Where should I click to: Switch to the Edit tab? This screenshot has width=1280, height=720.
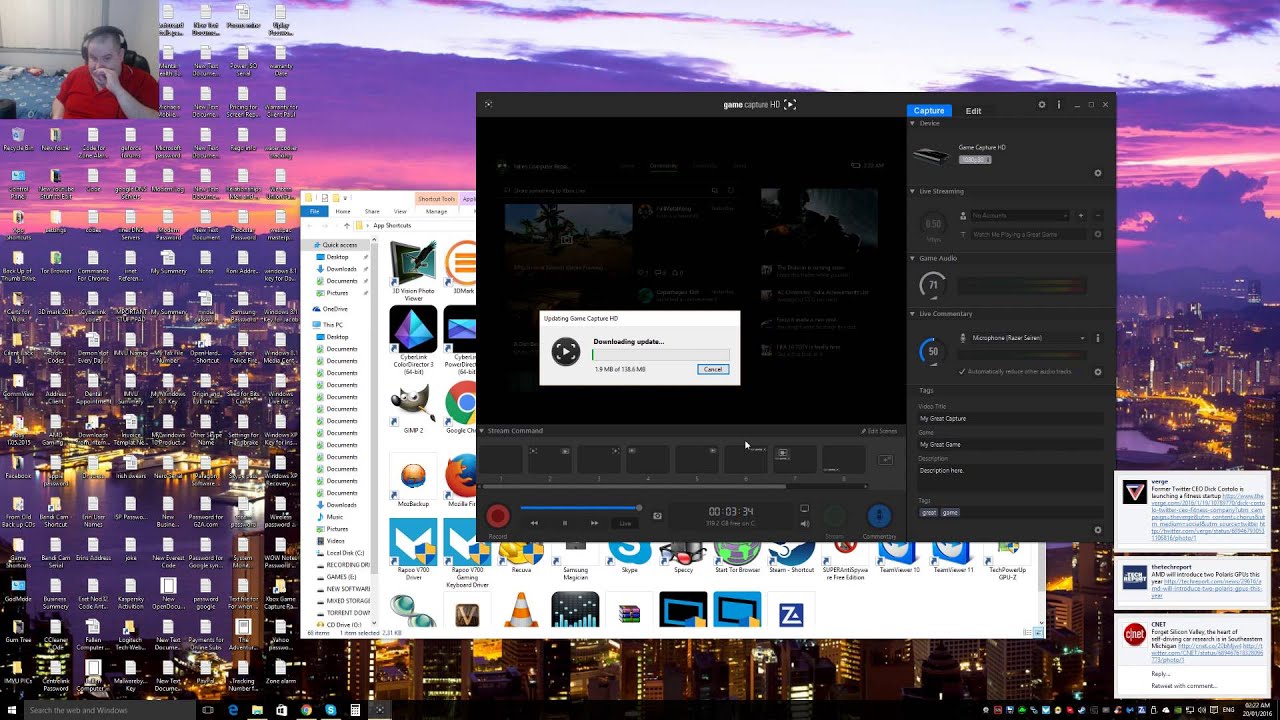[973, 111]
